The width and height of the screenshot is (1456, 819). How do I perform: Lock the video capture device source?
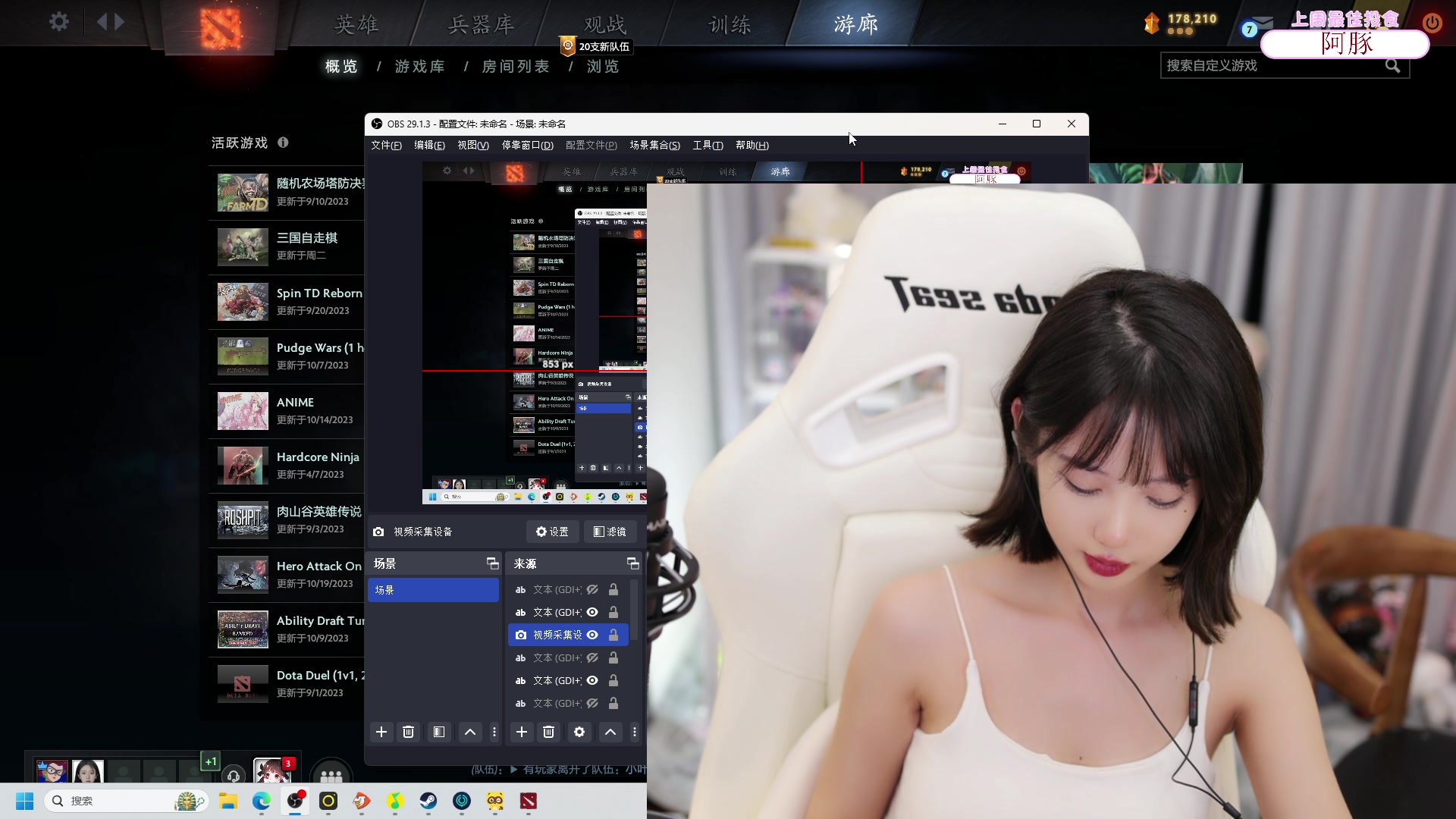coord(613,635)
